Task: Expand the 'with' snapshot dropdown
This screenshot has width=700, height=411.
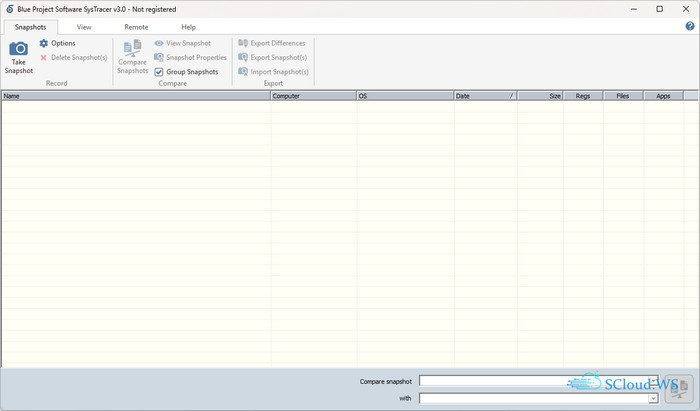Action: tap(653, 398)
